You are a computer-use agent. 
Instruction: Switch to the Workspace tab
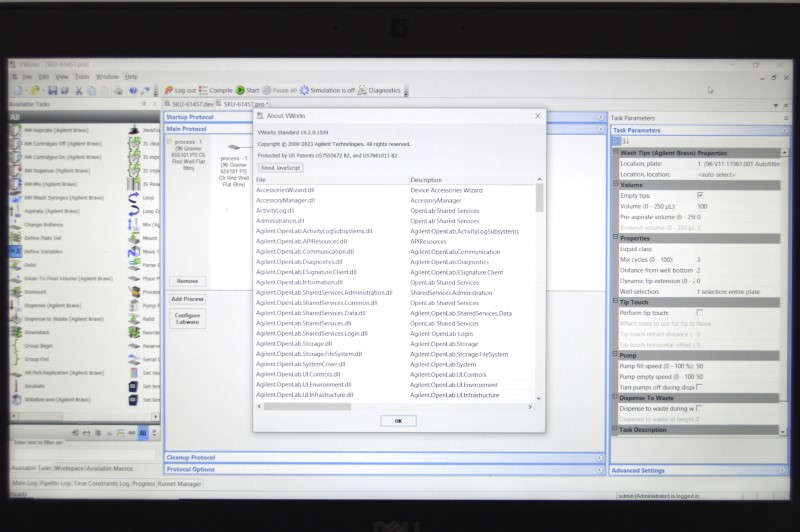(x=69, y=468)
